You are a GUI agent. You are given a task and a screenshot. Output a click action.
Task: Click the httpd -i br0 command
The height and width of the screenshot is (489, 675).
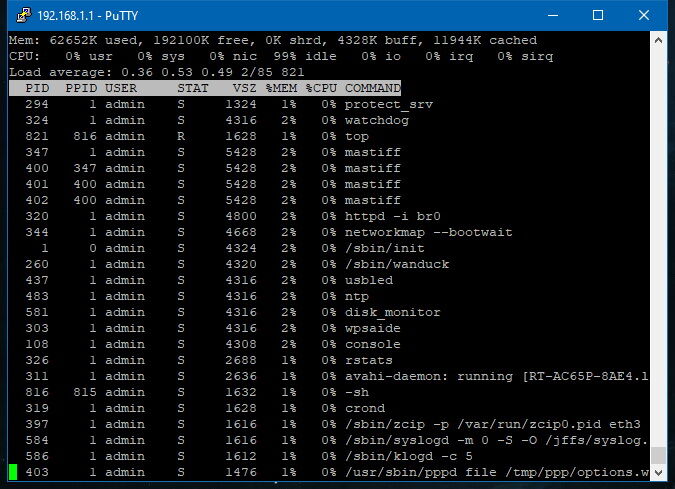point(393,216)
